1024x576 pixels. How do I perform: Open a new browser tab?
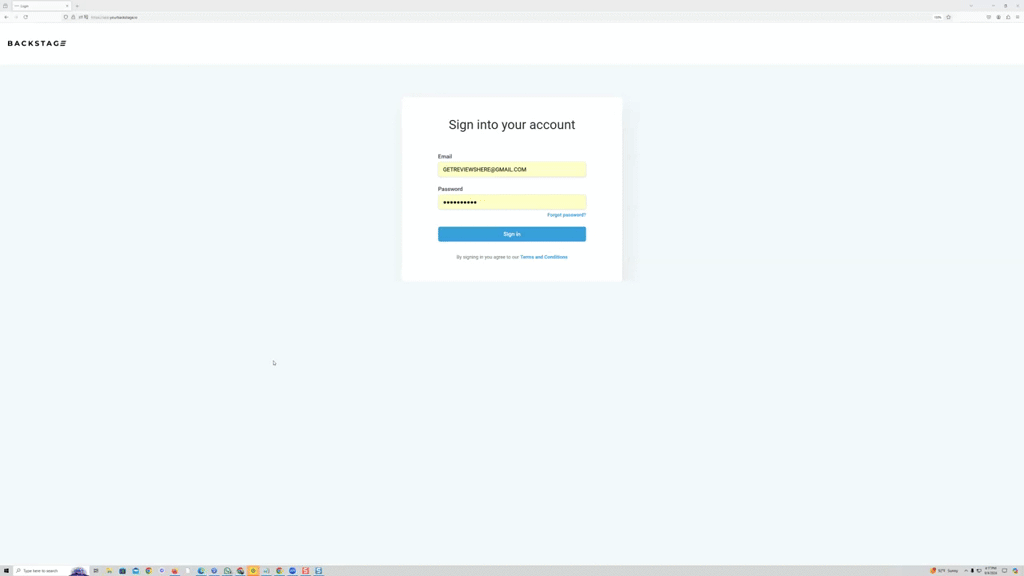click(x=77, y=6)
